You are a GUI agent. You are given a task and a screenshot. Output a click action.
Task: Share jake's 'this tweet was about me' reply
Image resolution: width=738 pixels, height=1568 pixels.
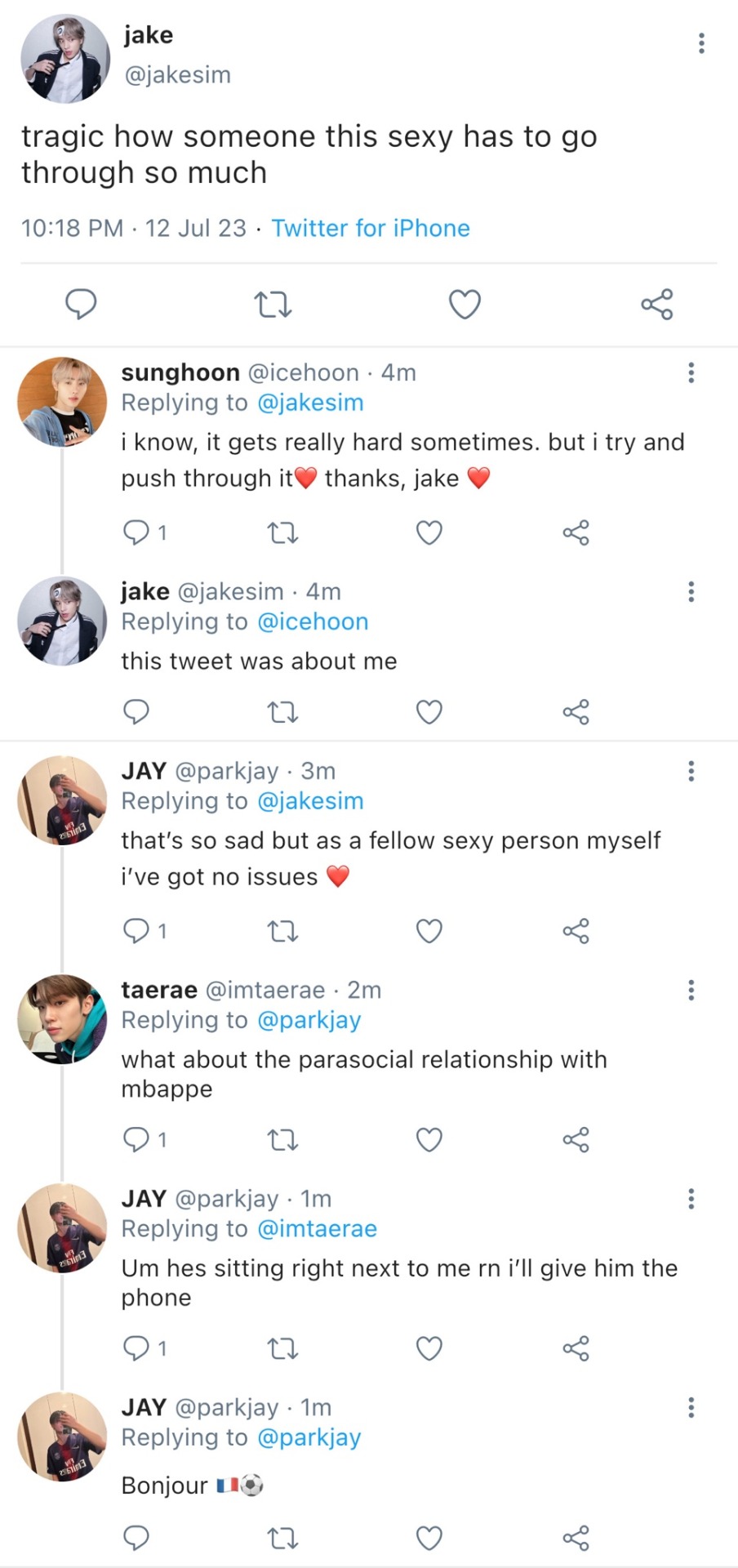coord(576,712)
